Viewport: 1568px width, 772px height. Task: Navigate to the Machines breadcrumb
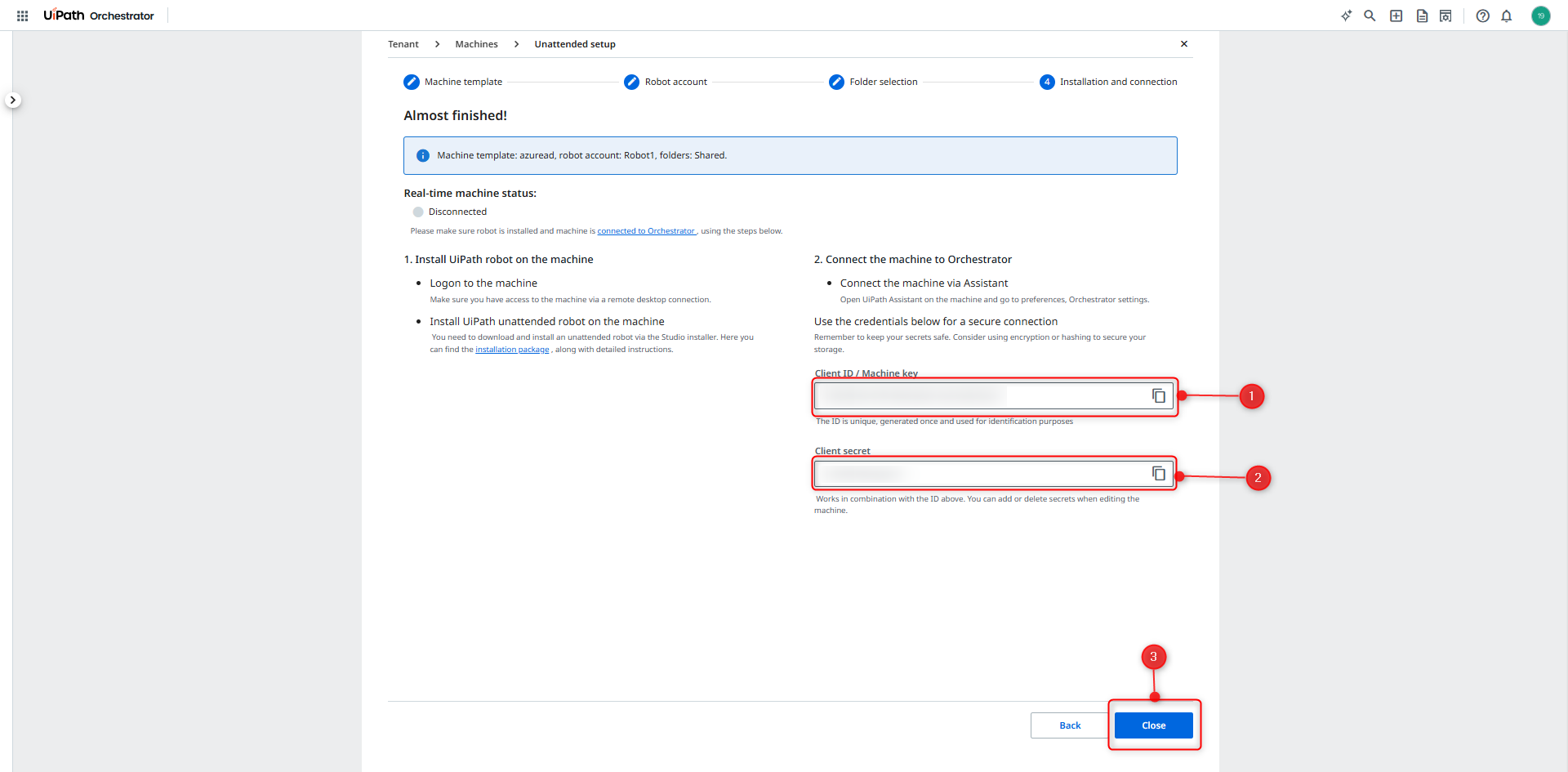(477, 44)
